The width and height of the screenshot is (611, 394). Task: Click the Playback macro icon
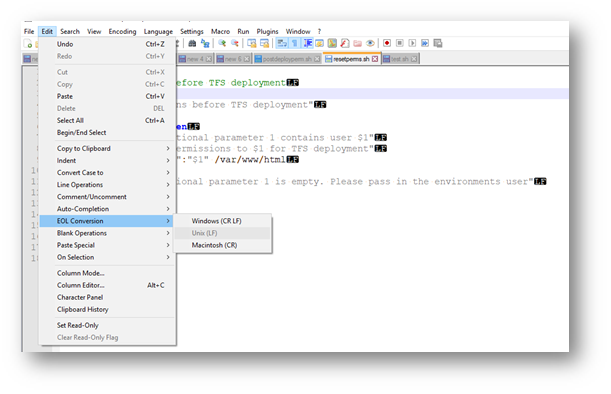412,43
